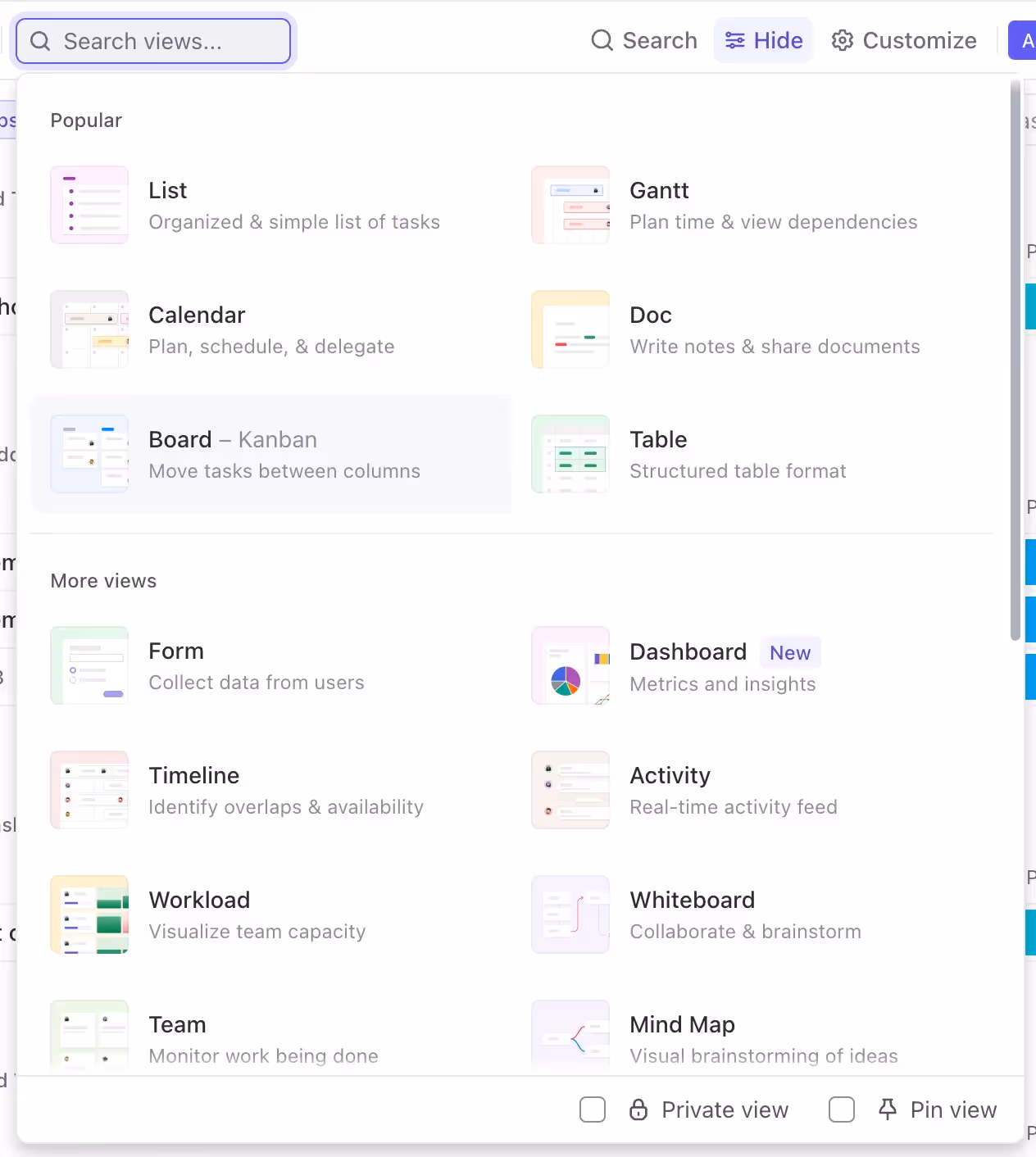Select the Table view icon
Image resolution: width=1036 pixels, height=1157 pixels.
click(x=570, y=454)
